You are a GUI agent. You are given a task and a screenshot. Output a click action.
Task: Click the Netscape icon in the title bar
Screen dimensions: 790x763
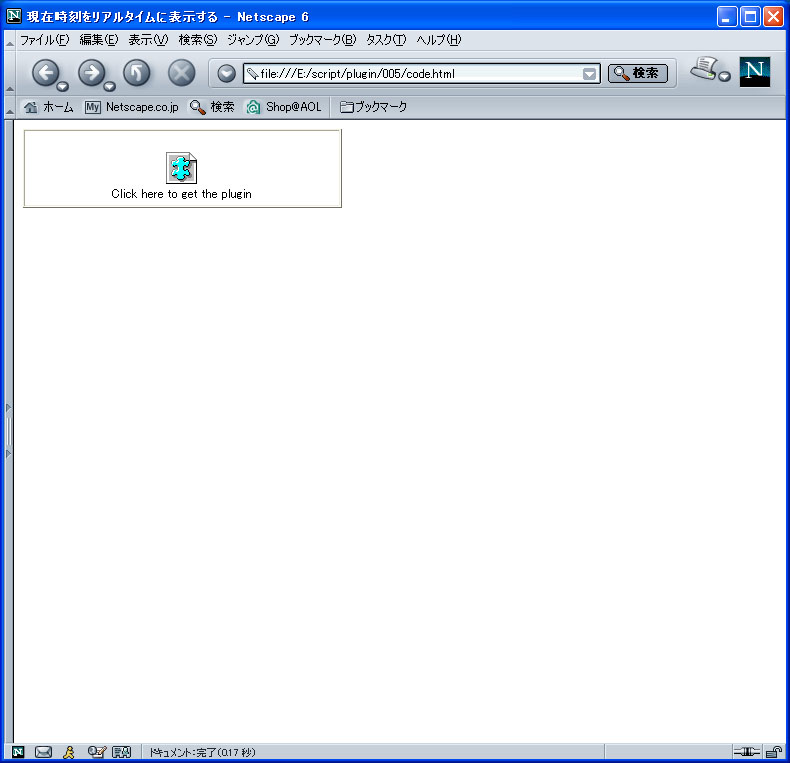[14, 16]
